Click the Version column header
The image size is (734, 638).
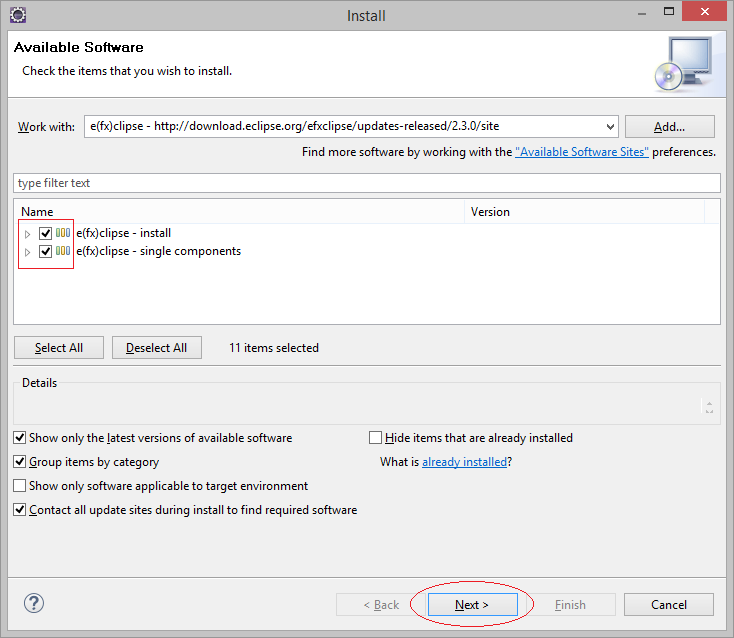pos(585,212)
